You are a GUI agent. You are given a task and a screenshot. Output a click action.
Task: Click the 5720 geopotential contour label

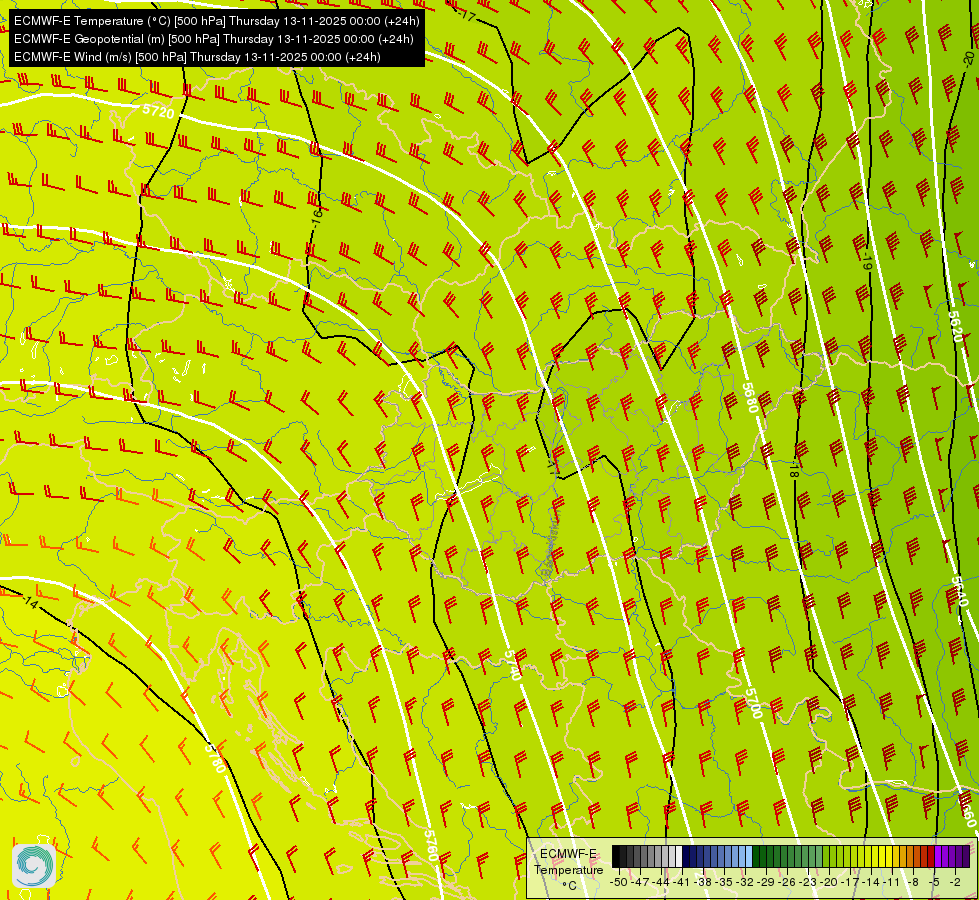(159, 112)
